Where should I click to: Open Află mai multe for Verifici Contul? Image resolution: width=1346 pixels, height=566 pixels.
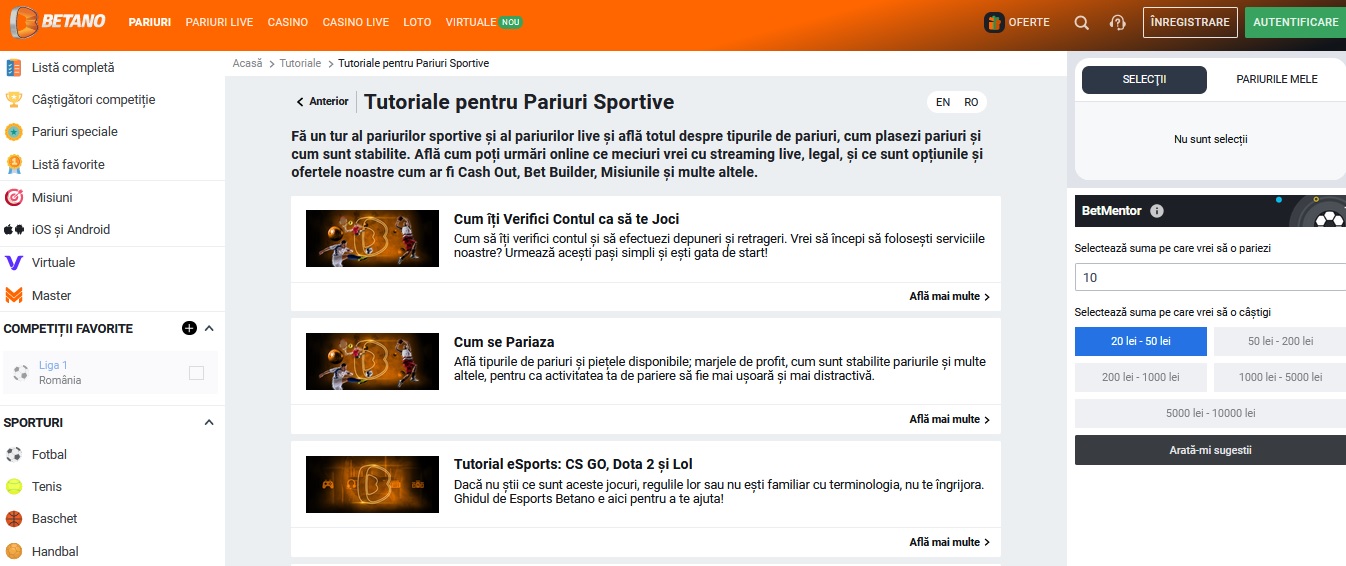(950, 297)
